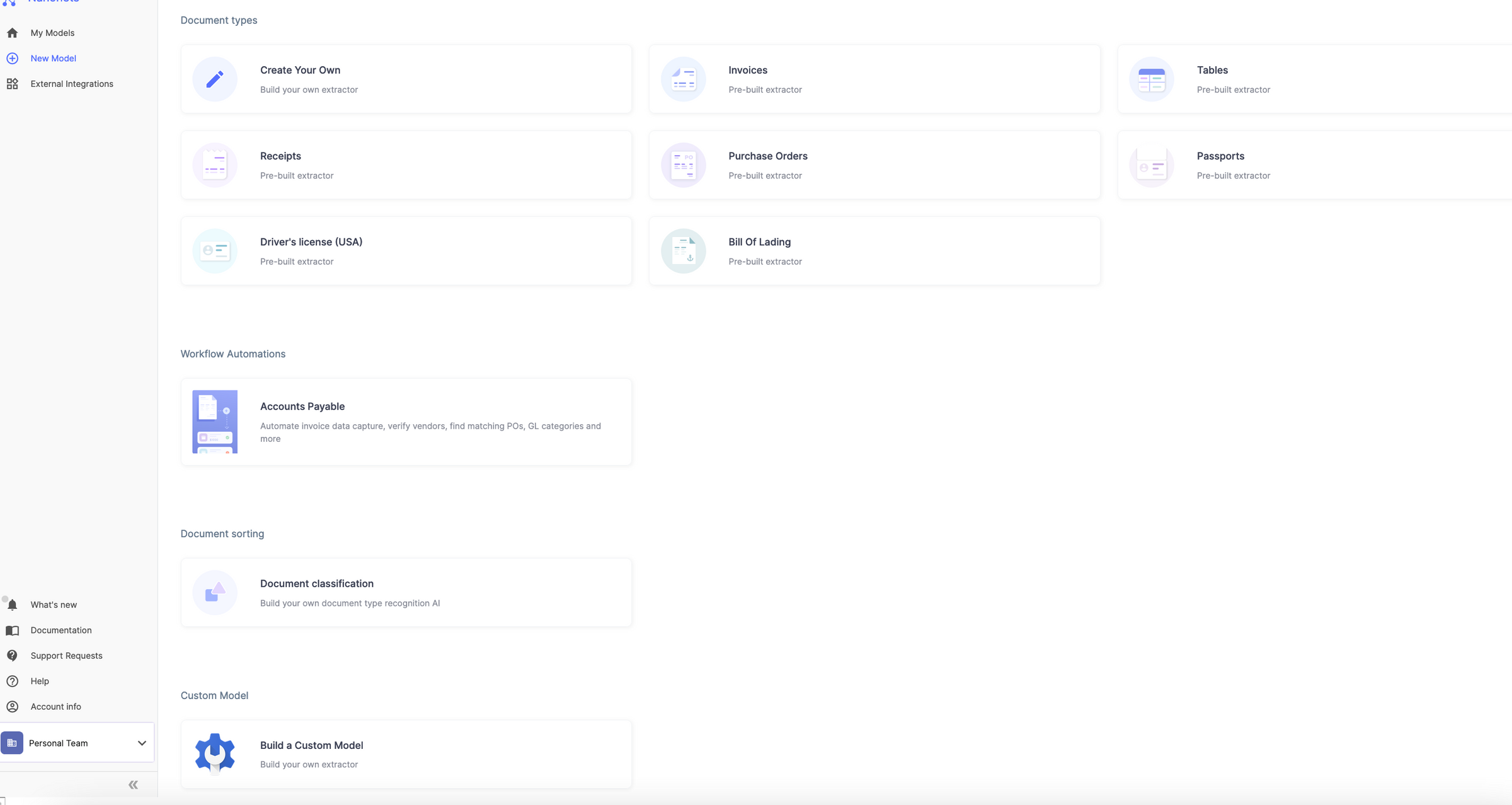Click the New Model menu item
Viewport: 1512px width, 805px height.
pos(53,57)
